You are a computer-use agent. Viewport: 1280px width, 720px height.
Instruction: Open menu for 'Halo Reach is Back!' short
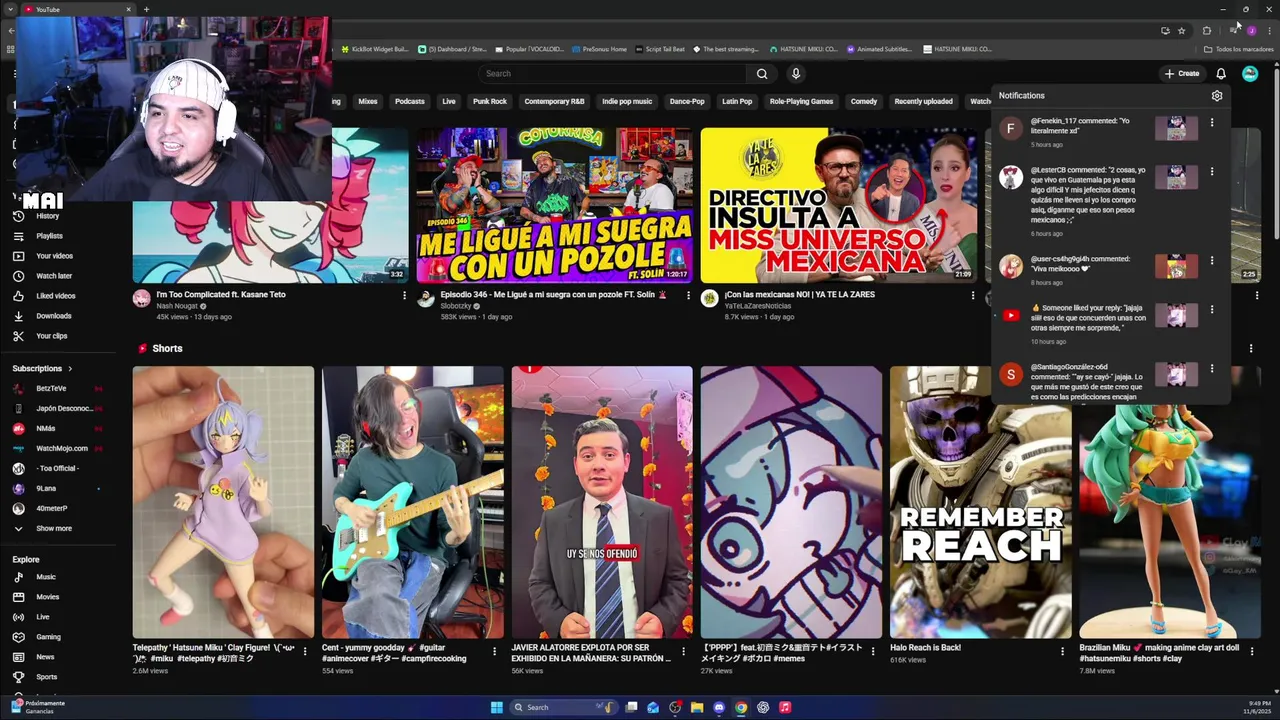[1062, 651]
